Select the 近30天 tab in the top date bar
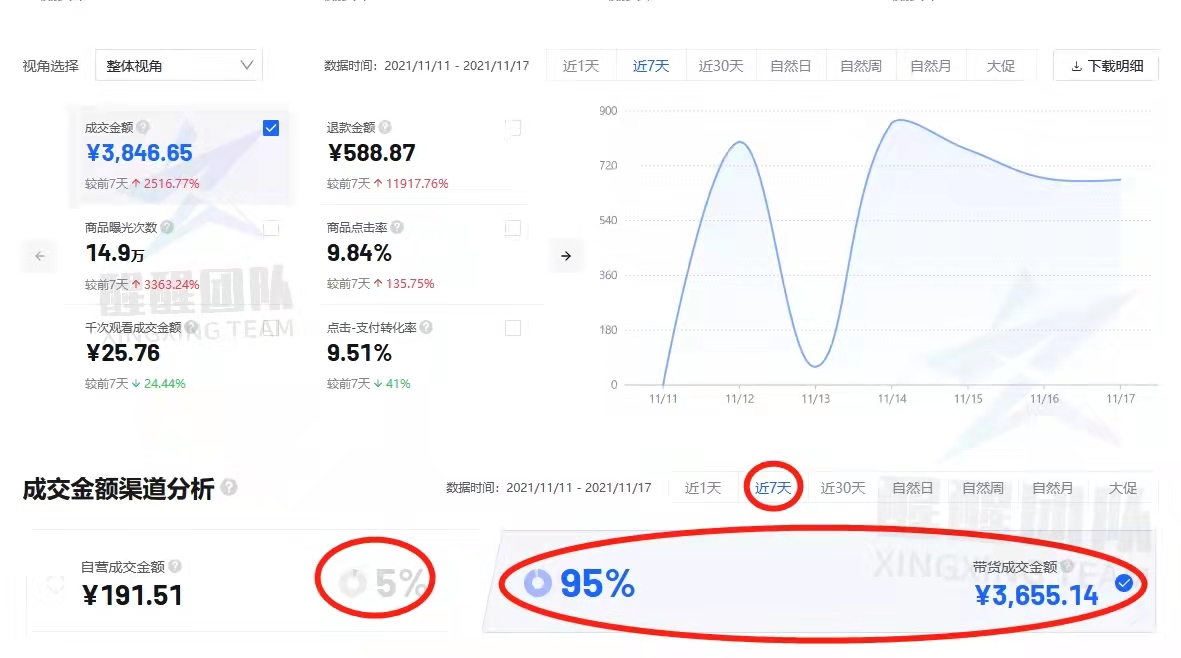This screenshot has width=1181, height=658. click(721, 65)
